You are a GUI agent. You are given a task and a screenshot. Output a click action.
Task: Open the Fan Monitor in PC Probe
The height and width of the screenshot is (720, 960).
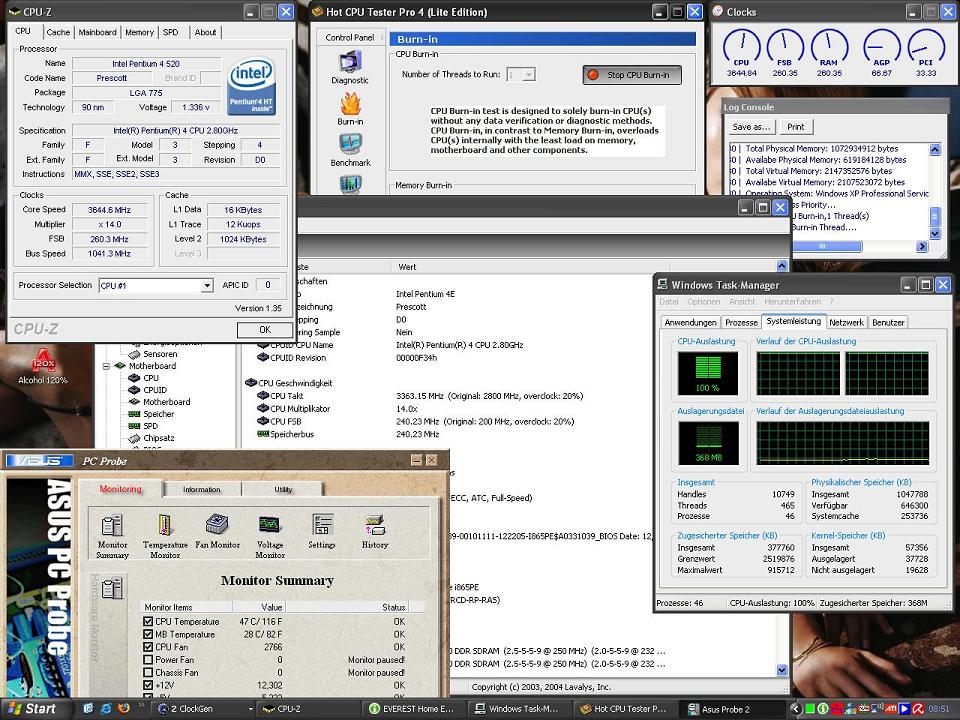coord(217,531)
